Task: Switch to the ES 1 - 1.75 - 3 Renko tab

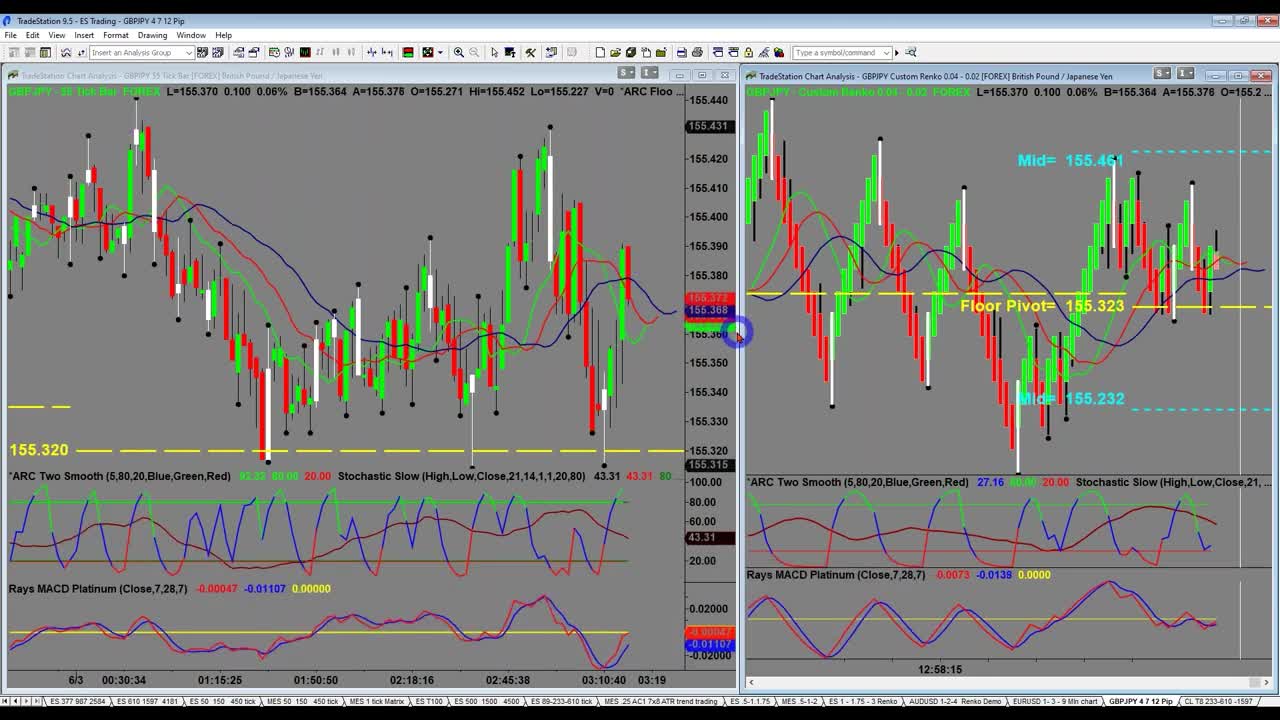Action: click(863, 701)
